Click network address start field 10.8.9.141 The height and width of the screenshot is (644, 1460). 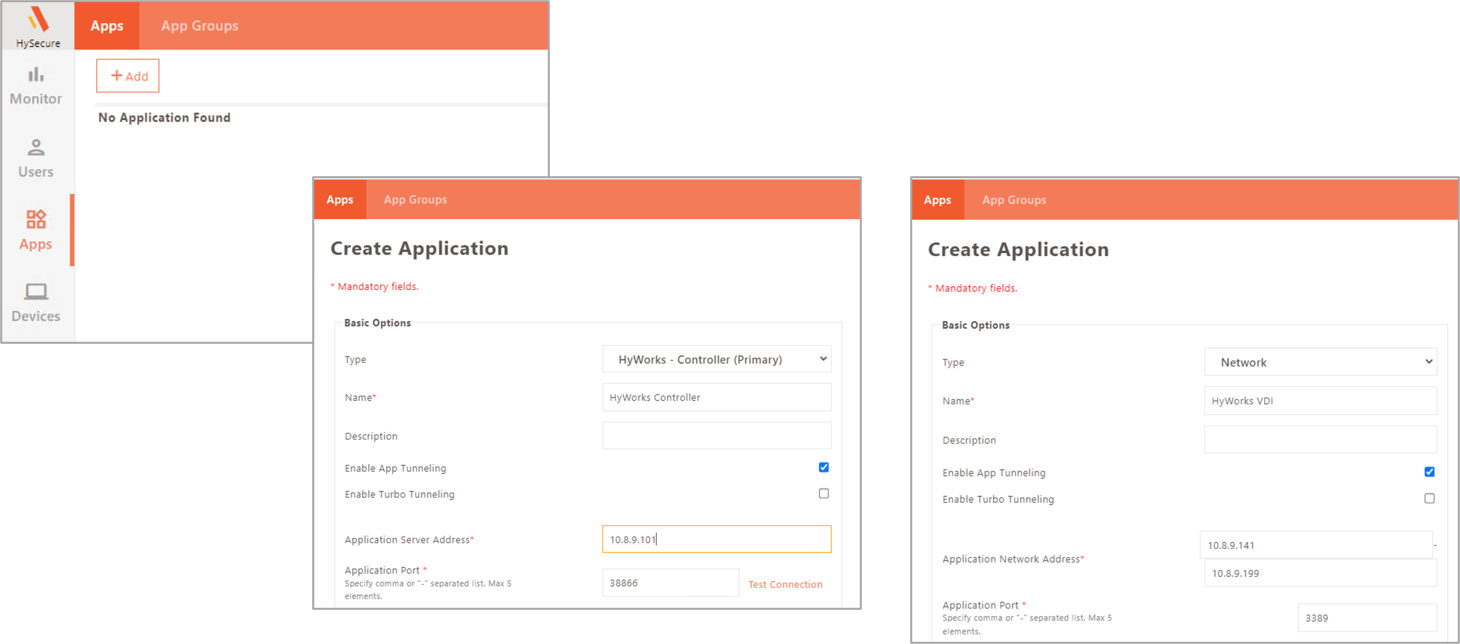1316,545
